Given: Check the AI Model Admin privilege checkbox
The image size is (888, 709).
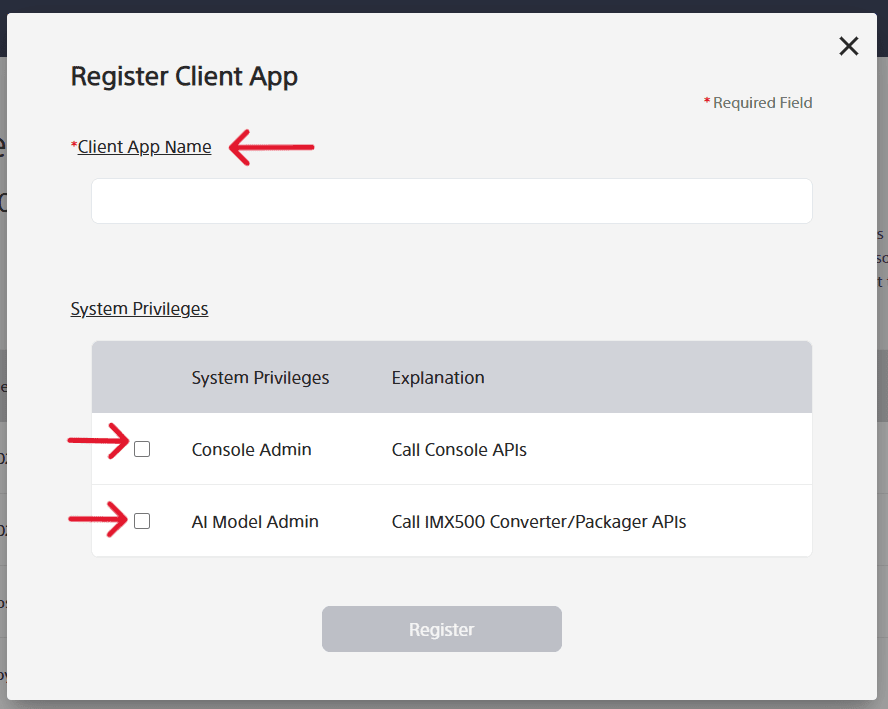Looking at the screenshot, I should pos(141,520).
